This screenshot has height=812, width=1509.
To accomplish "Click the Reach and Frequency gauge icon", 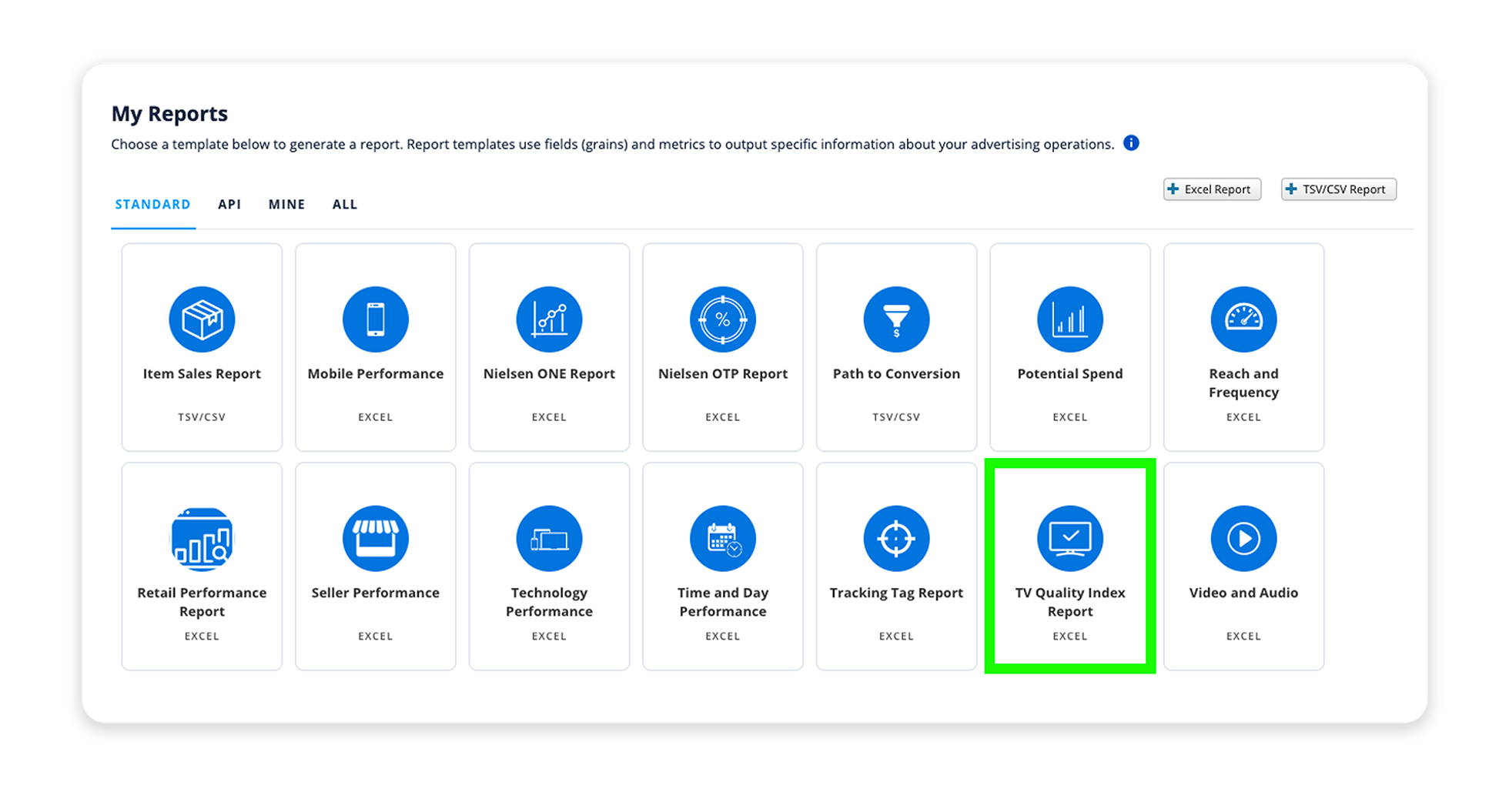I will pyautogui.click(x=1243, y=319).
